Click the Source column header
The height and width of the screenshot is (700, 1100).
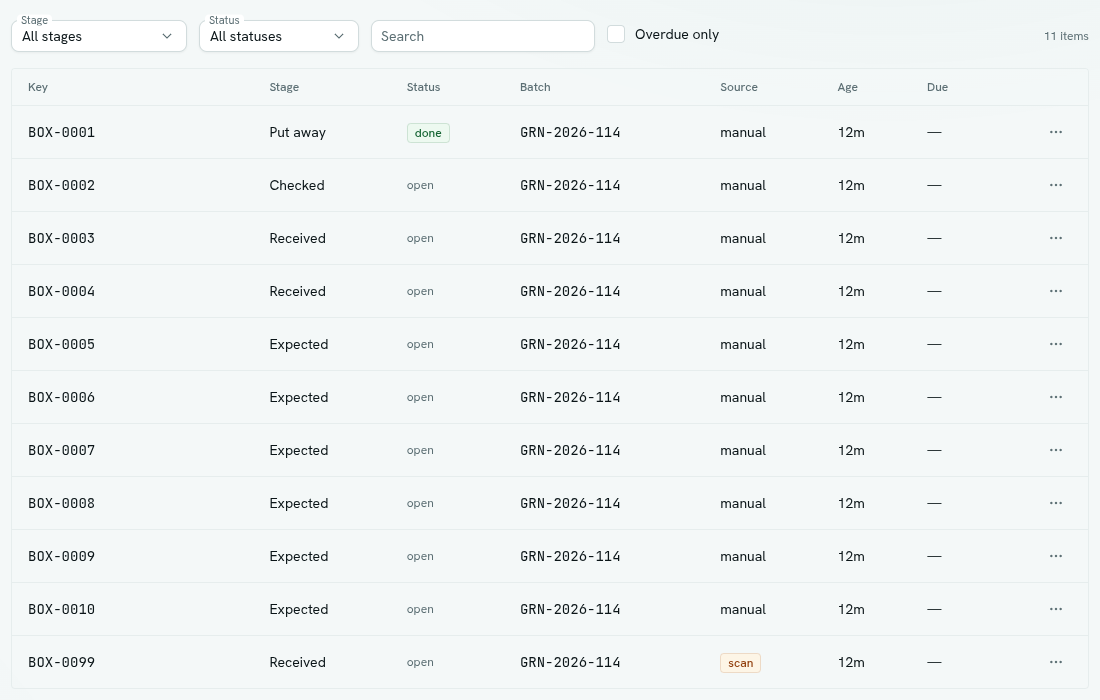click(x=739, y=87)
